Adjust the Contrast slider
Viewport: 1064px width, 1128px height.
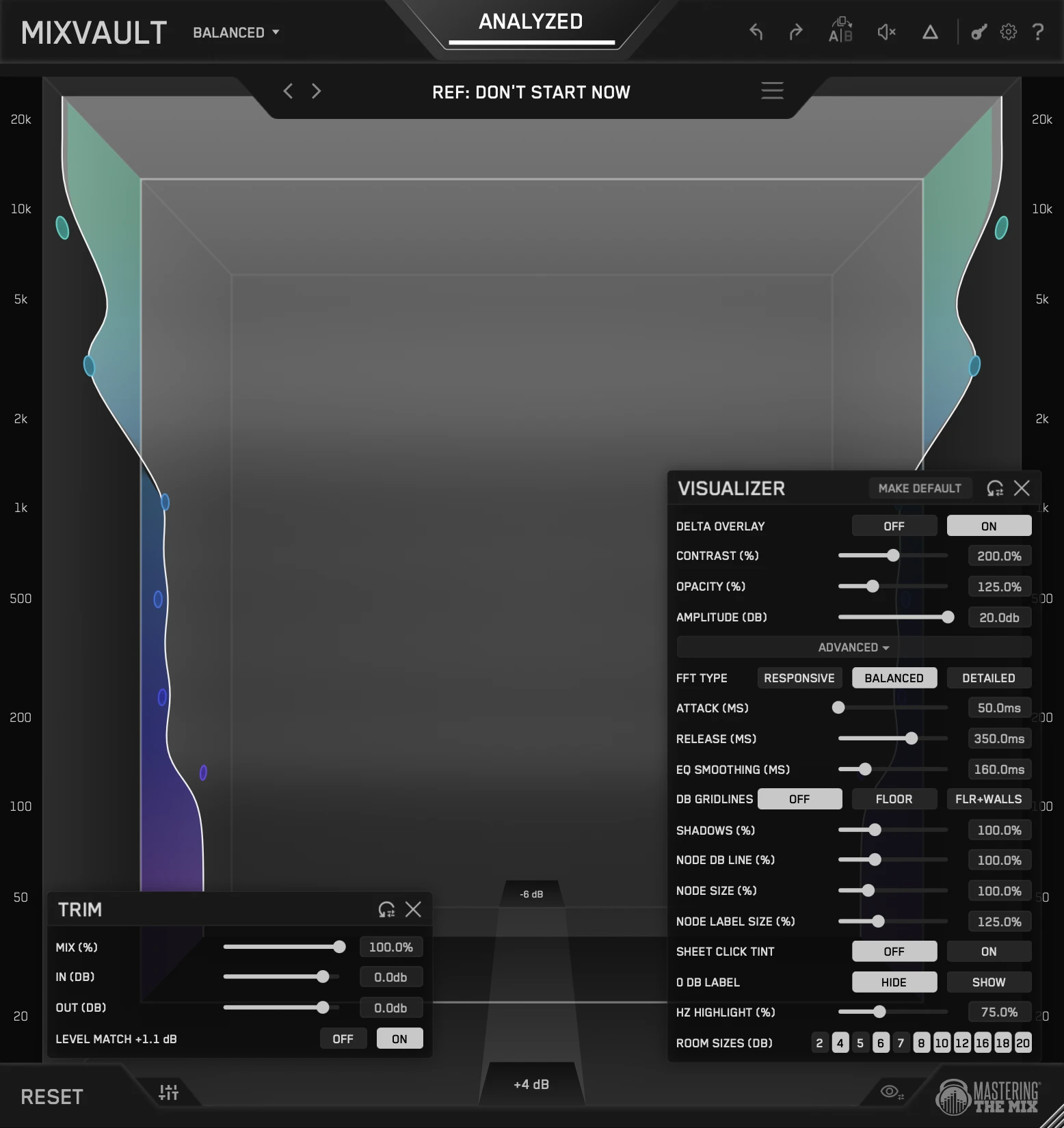tap(893, 556)
